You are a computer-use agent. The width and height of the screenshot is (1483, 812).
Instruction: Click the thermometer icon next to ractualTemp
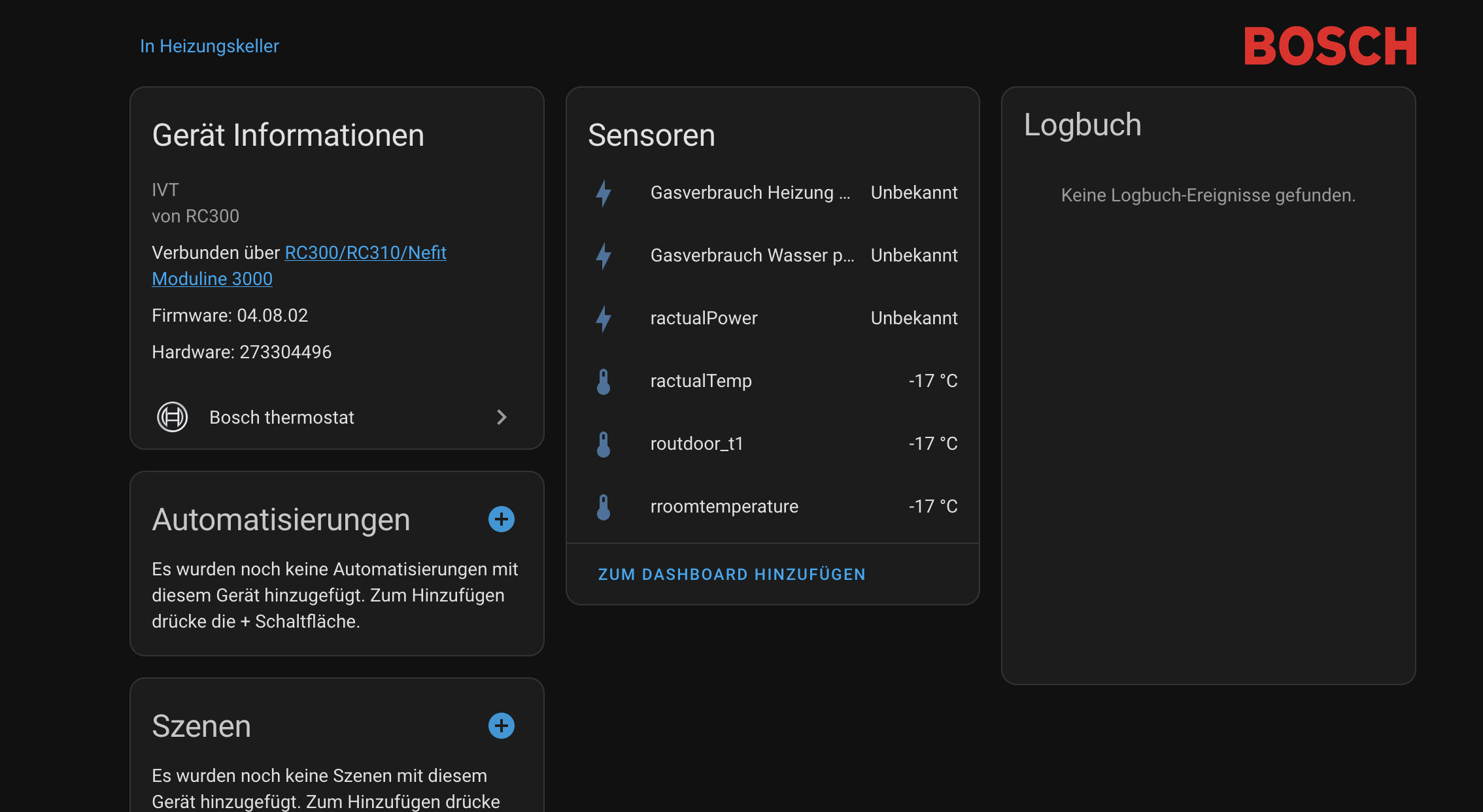(604, 381)
